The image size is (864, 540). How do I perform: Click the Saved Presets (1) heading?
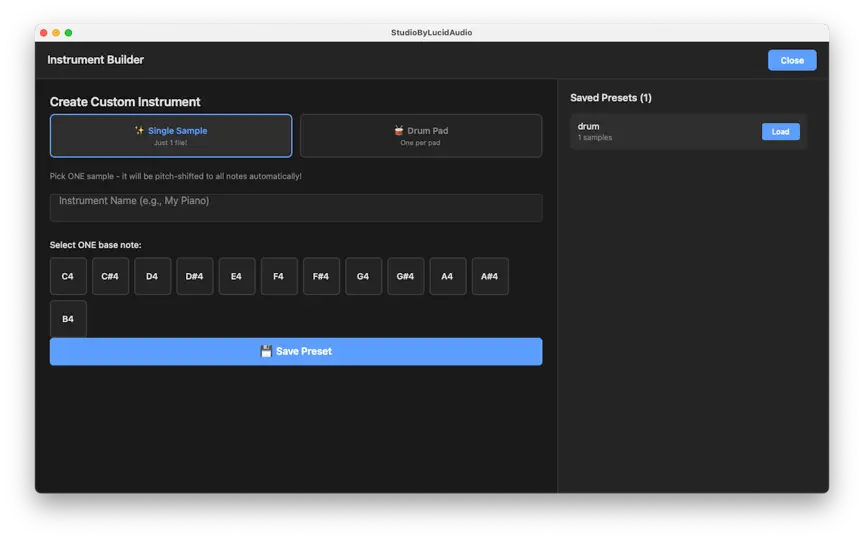(611, 98)
